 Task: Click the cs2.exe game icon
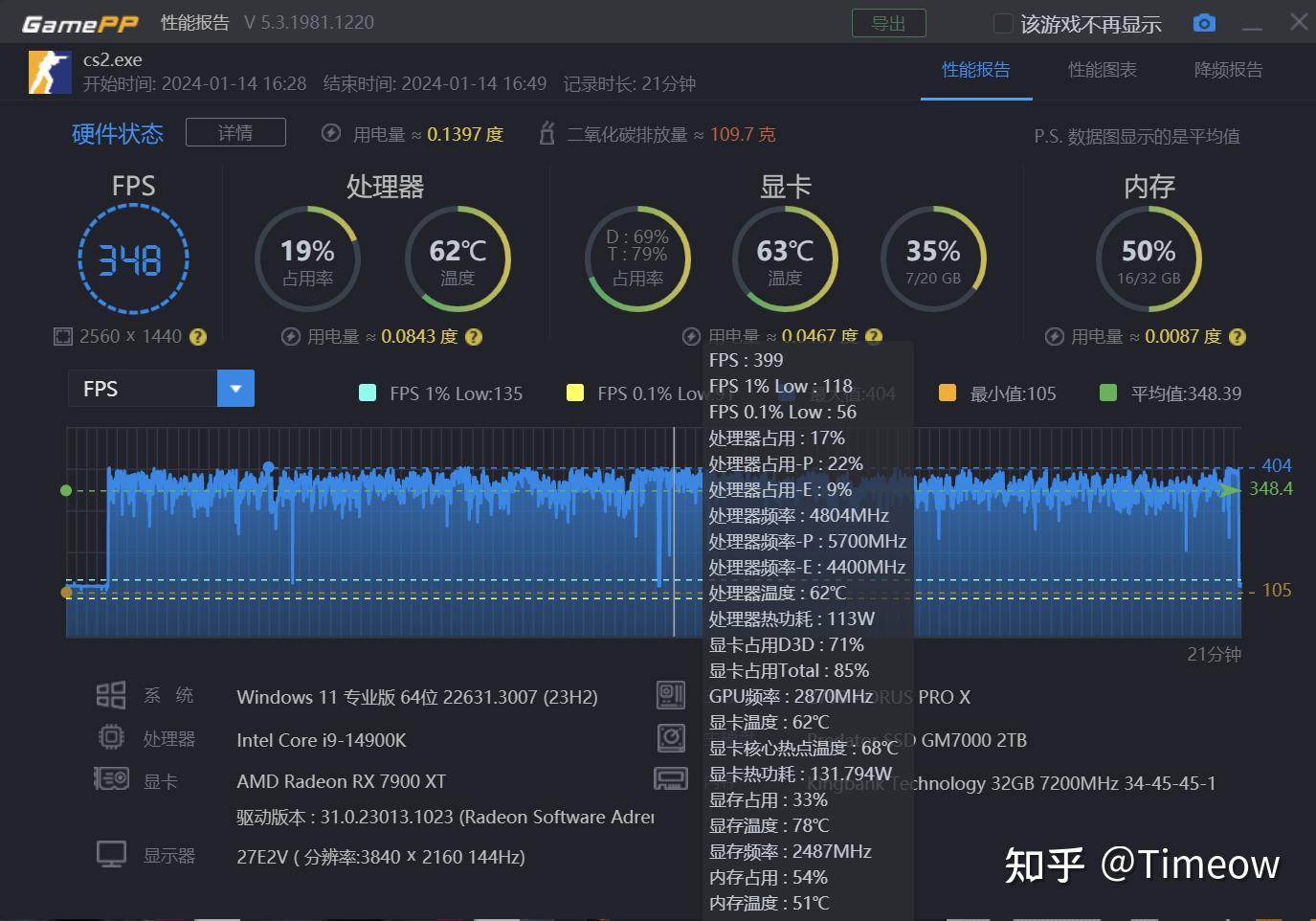(50, 73)
